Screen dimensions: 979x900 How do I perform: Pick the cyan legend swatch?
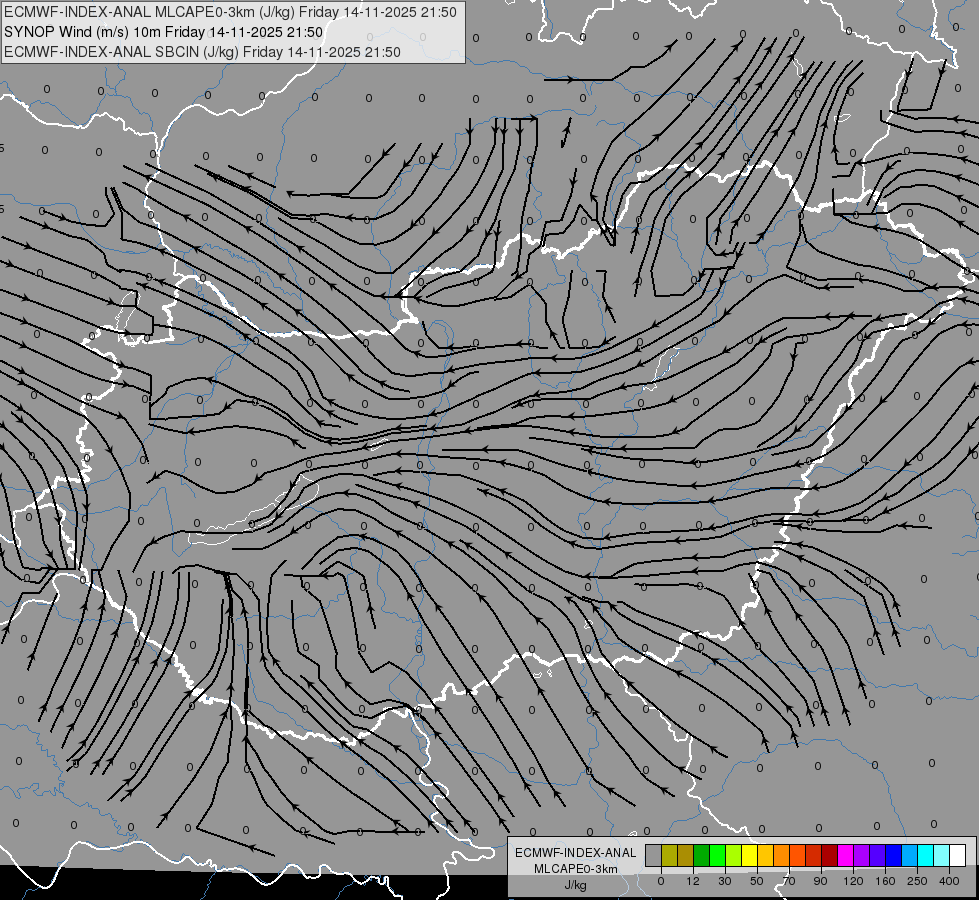point(926,855)
